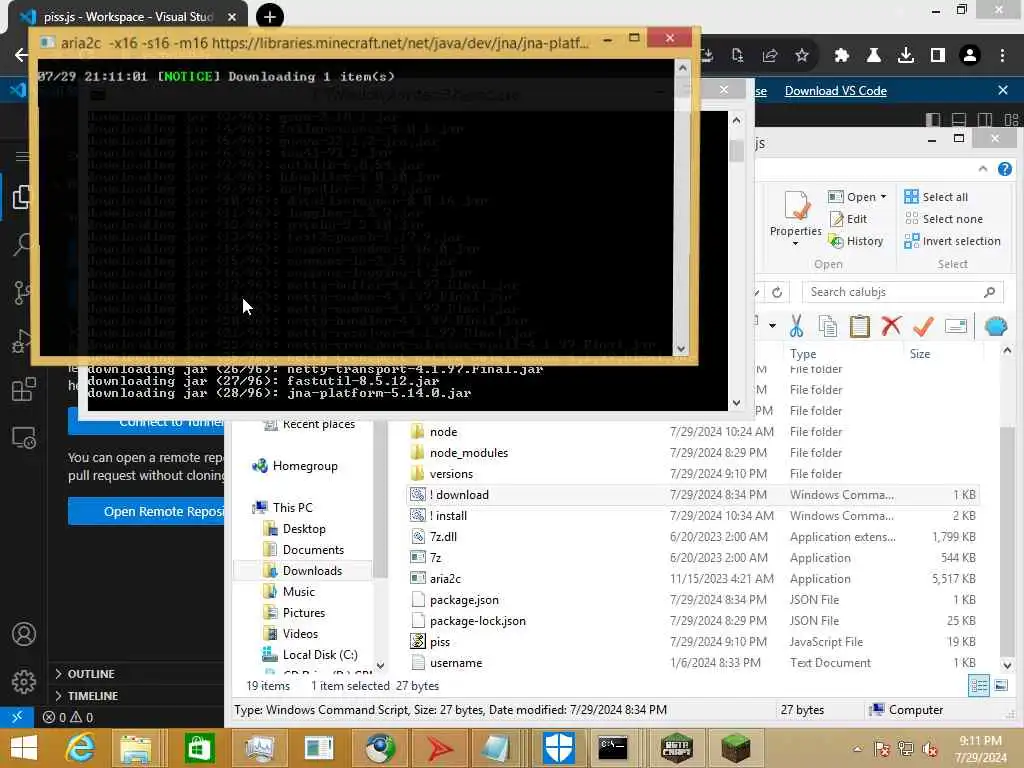
Task: Open VS Code Remote Explorer icon
Action: [x=24, y=438]
